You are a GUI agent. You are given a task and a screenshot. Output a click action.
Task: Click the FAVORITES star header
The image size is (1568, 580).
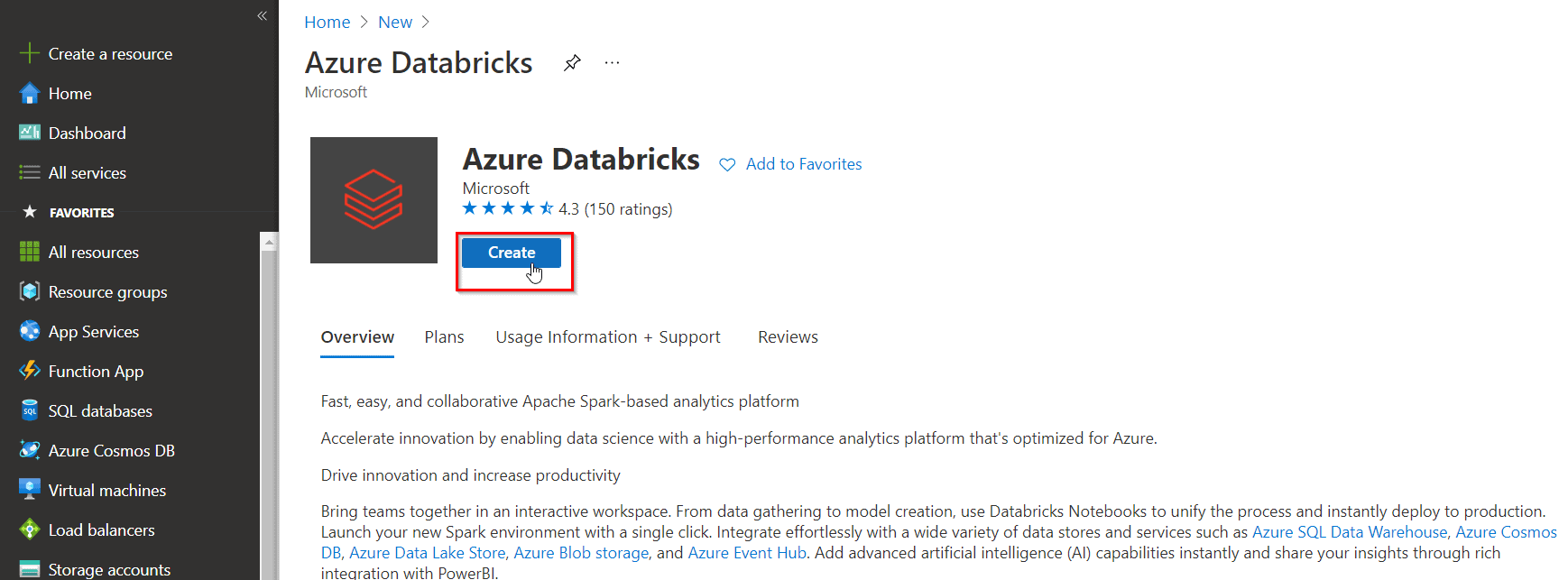coord(29,212)
